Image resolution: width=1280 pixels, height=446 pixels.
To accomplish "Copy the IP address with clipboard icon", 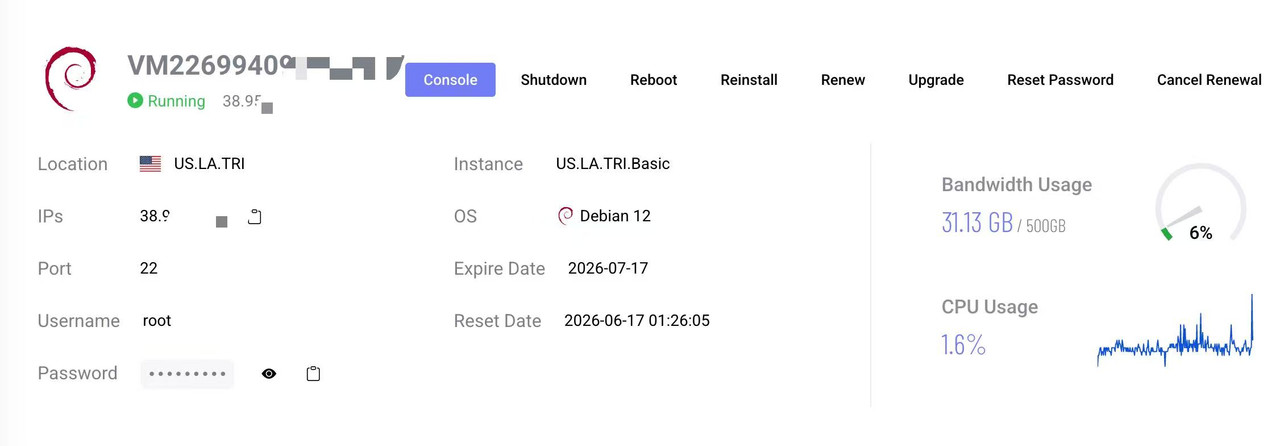I will click(255, 216).
